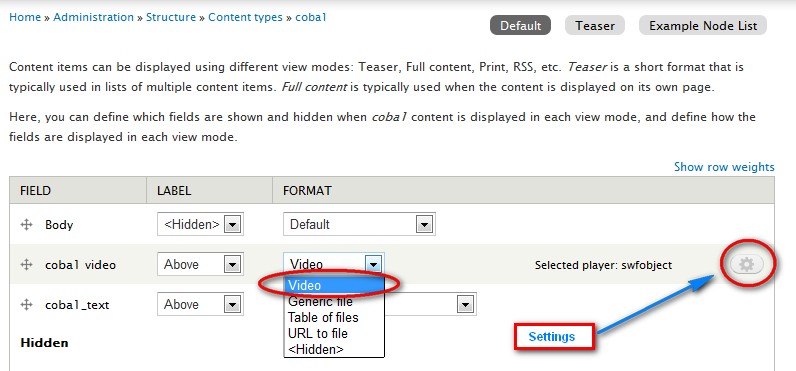This screenshot has width=796, height=371.
Task: Open the coba1_text format dropdown arrow
Action: [464, 305]
